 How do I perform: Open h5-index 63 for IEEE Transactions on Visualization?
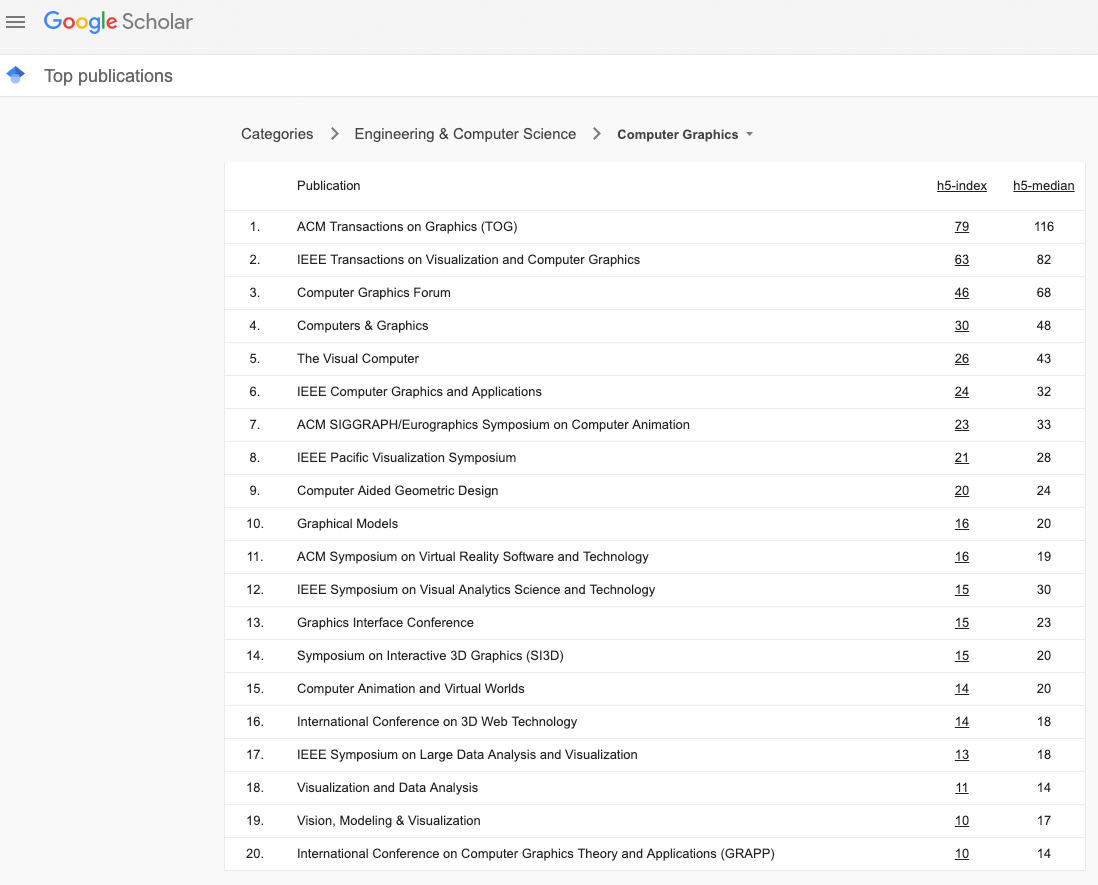961,260
